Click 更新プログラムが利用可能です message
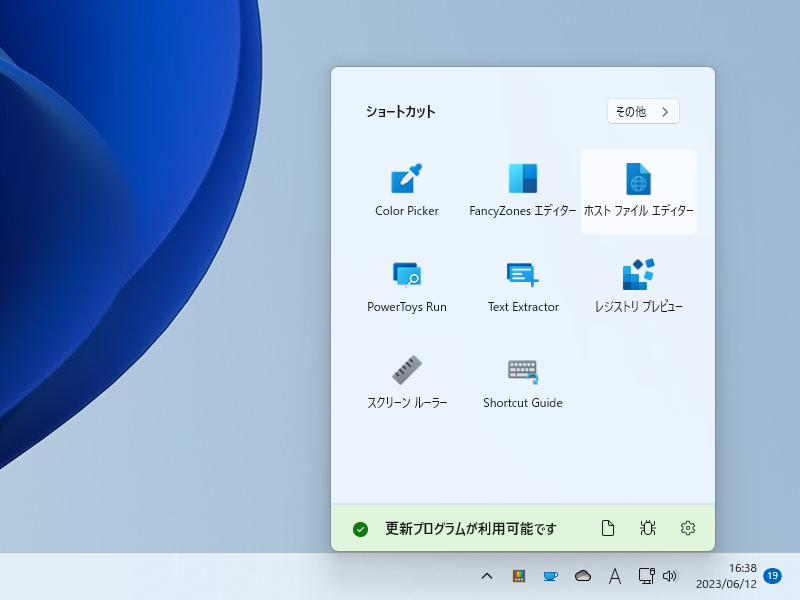Image resolution: width=800 pixels, height=600 pixels. point(470,529)
